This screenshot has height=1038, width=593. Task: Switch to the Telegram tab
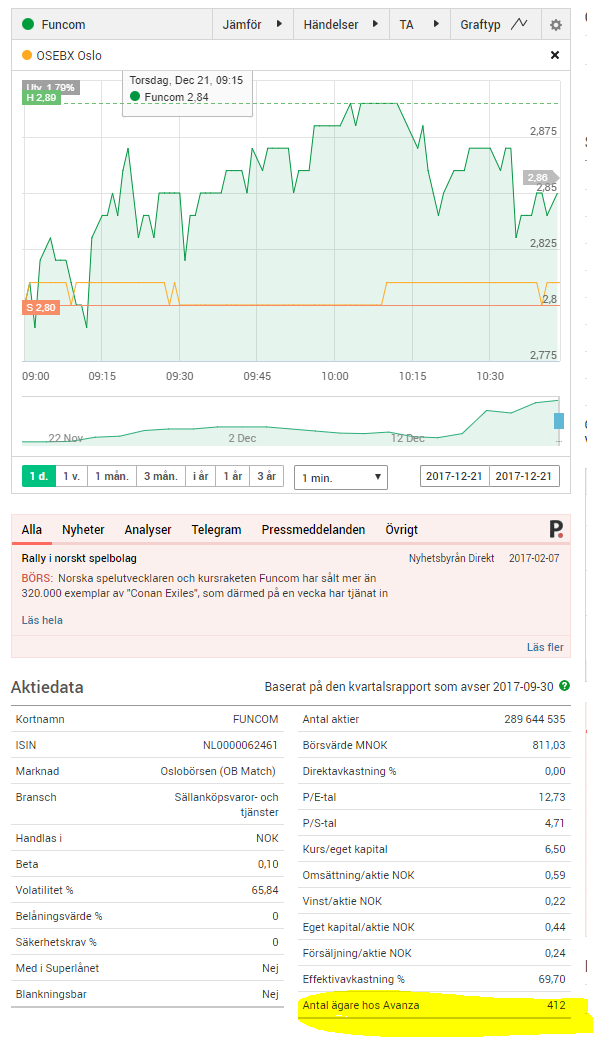coord(216,530)
